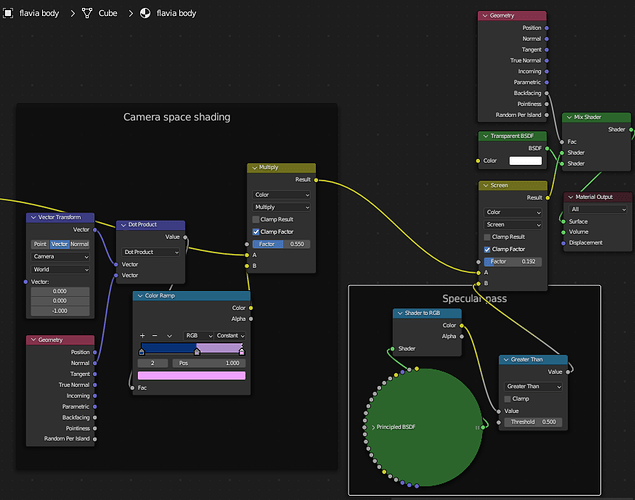This screenshot has height=500, width=635.
Task: Click the Multiply node Result output socket
Action: coord(316,180)
